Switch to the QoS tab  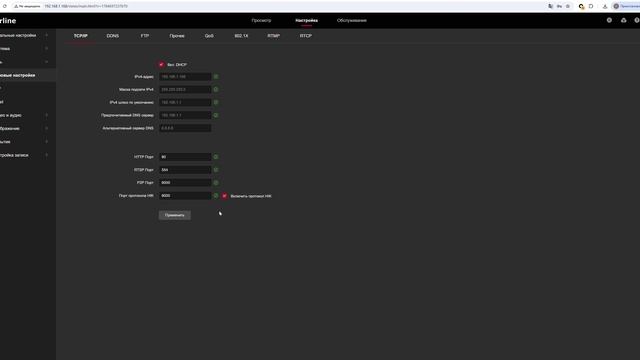coord(209,36)
